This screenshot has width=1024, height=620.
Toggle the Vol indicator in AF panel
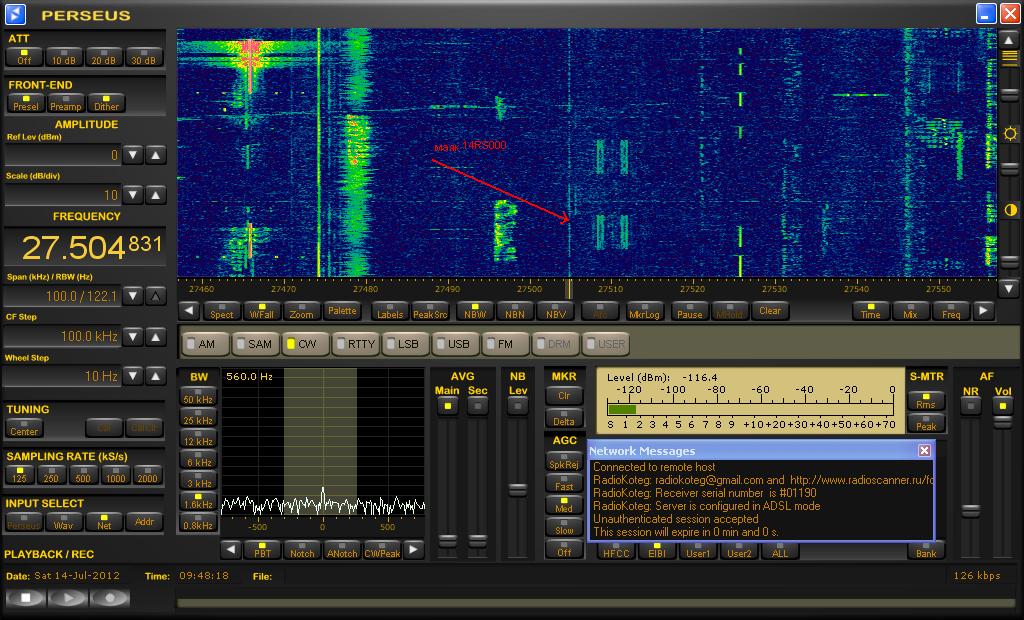tap(1002, 406)
